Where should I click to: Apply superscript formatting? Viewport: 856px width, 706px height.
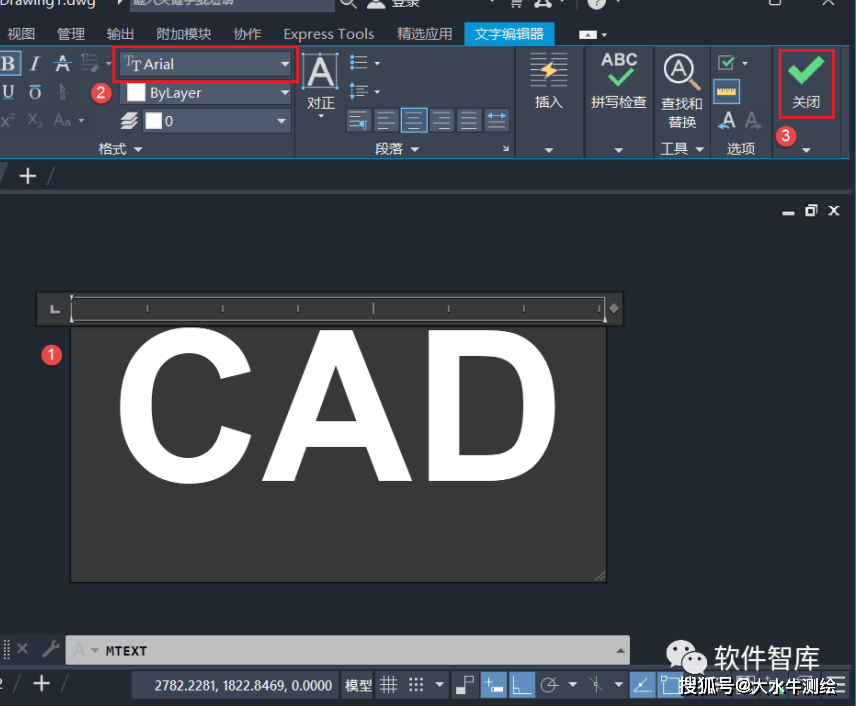click(x=8, y=120)
